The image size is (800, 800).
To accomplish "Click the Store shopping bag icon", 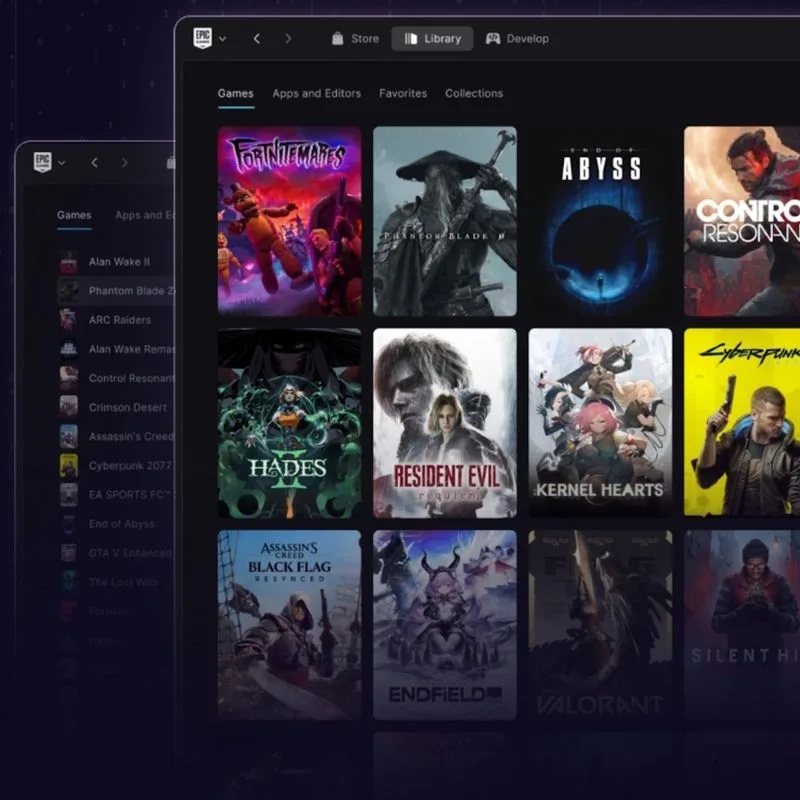I will tap(337, 38).
